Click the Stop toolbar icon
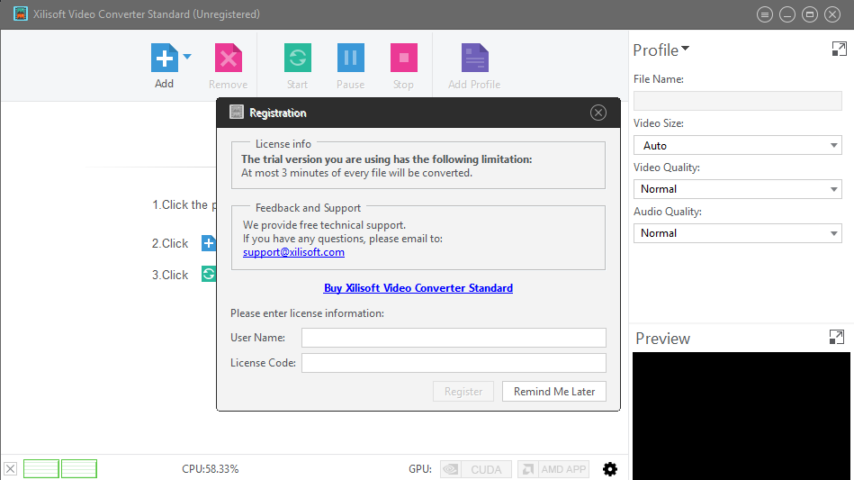The image size is (854, 480). [404, 58]
